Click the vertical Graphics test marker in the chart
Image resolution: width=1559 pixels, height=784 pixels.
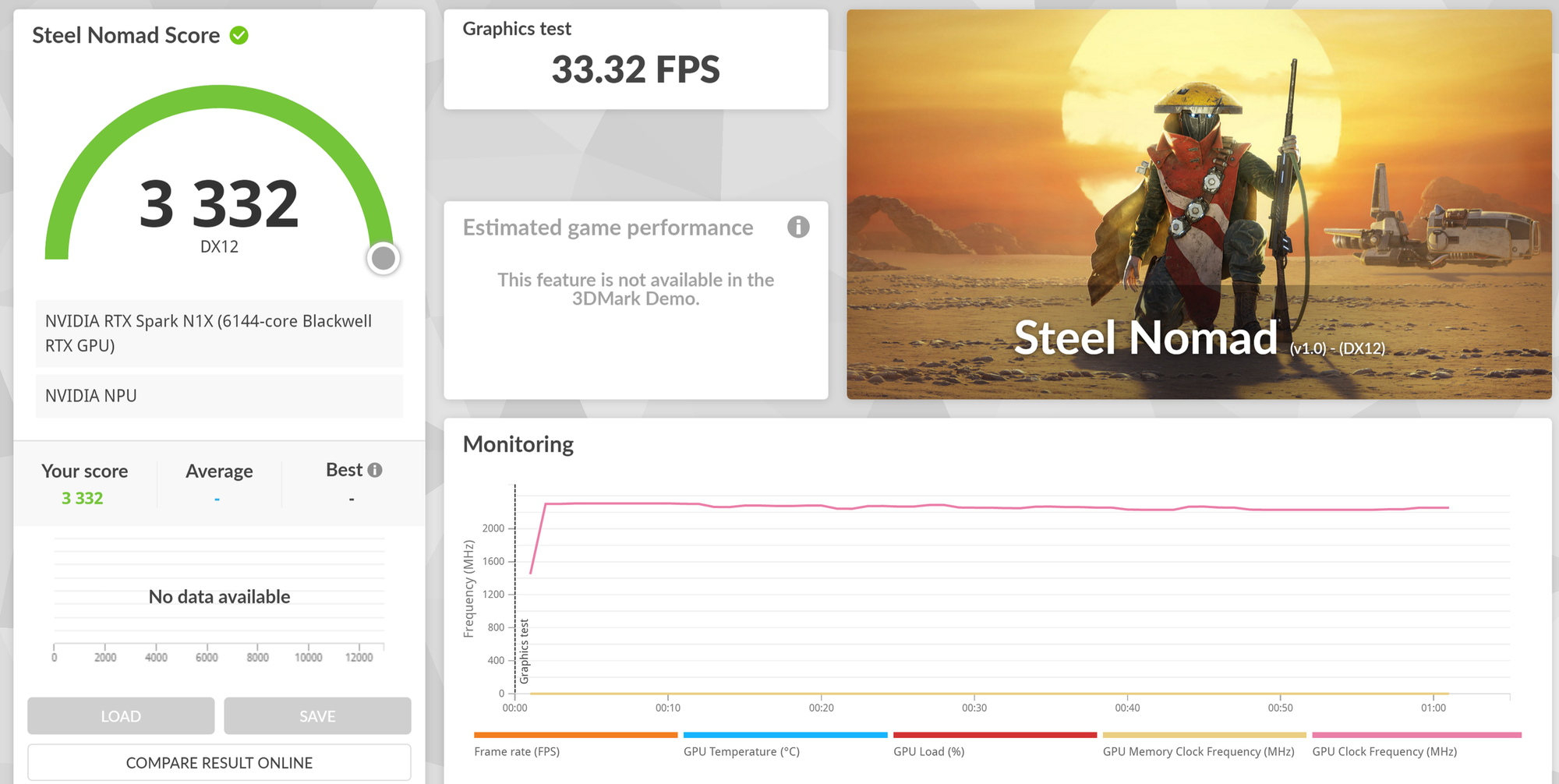524,652
